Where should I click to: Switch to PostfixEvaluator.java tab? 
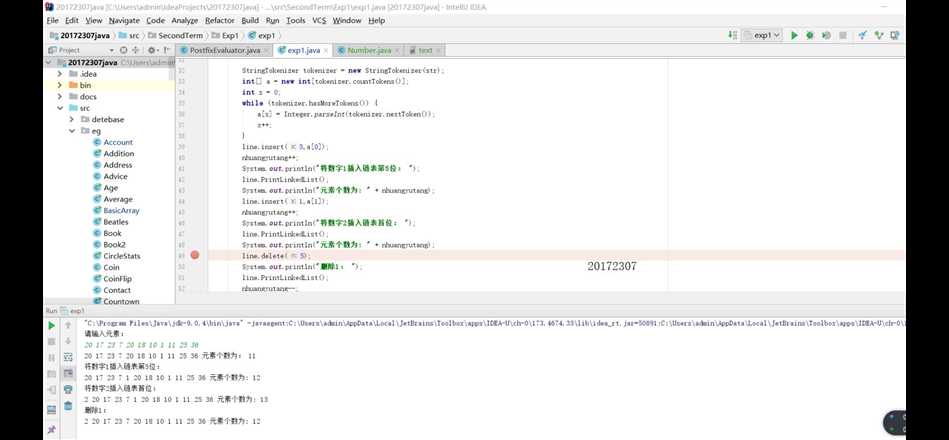coord(225,50)
